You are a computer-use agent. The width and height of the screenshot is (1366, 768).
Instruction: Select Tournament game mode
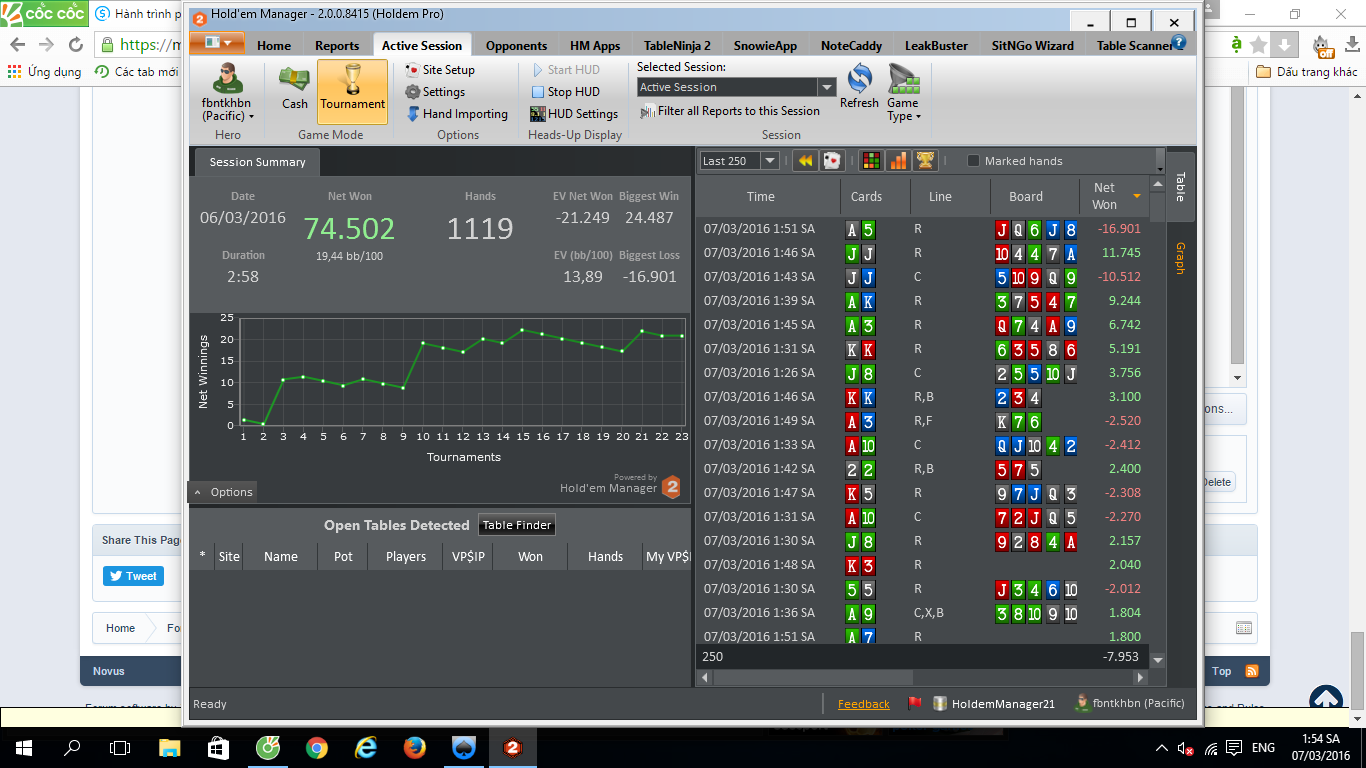[352, 89]
